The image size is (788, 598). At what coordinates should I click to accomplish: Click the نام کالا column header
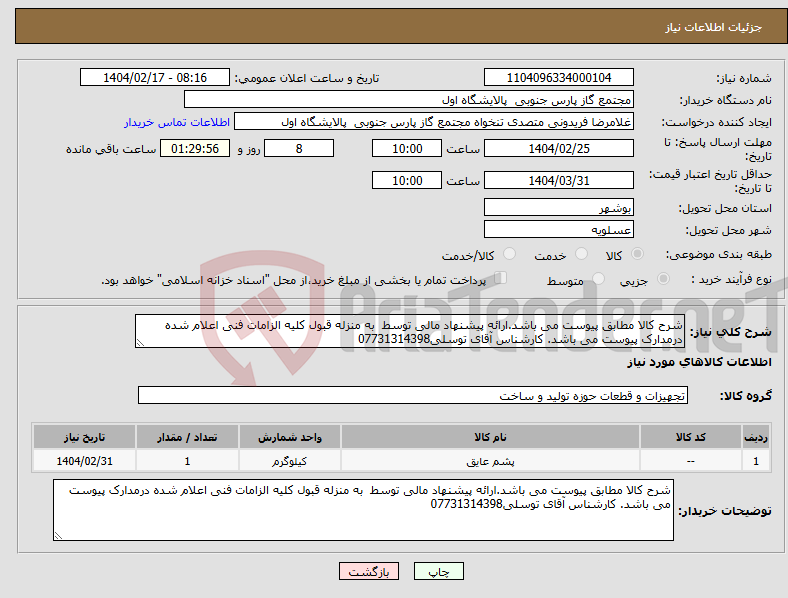[490, 437]
